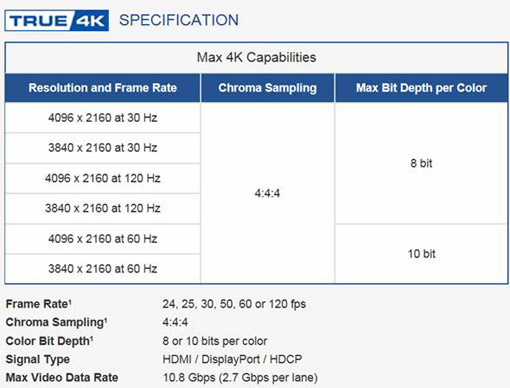Click the TRUE 4K logo
The image size is (510, 388).
tap(57, 21)
